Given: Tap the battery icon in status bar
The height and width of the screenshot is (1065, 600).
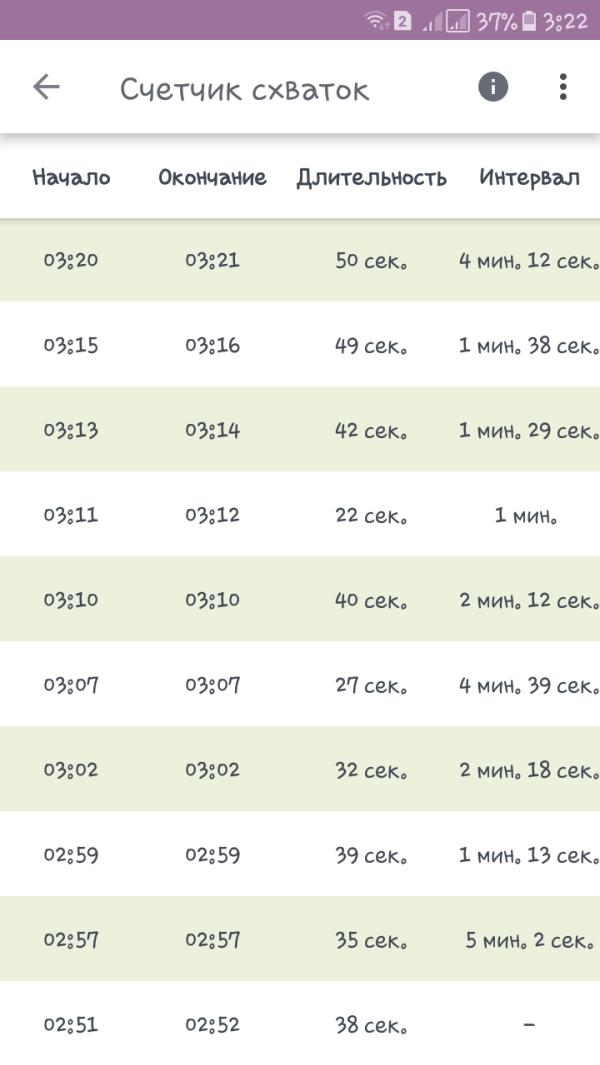Looking at the screenshot, I should (x=529, y=21).
